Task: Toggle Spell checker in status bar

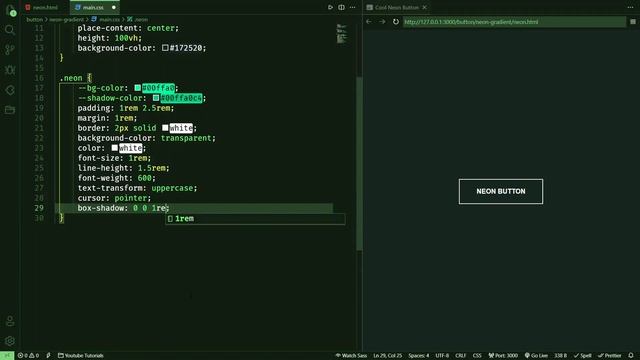Action: (583, 356)
